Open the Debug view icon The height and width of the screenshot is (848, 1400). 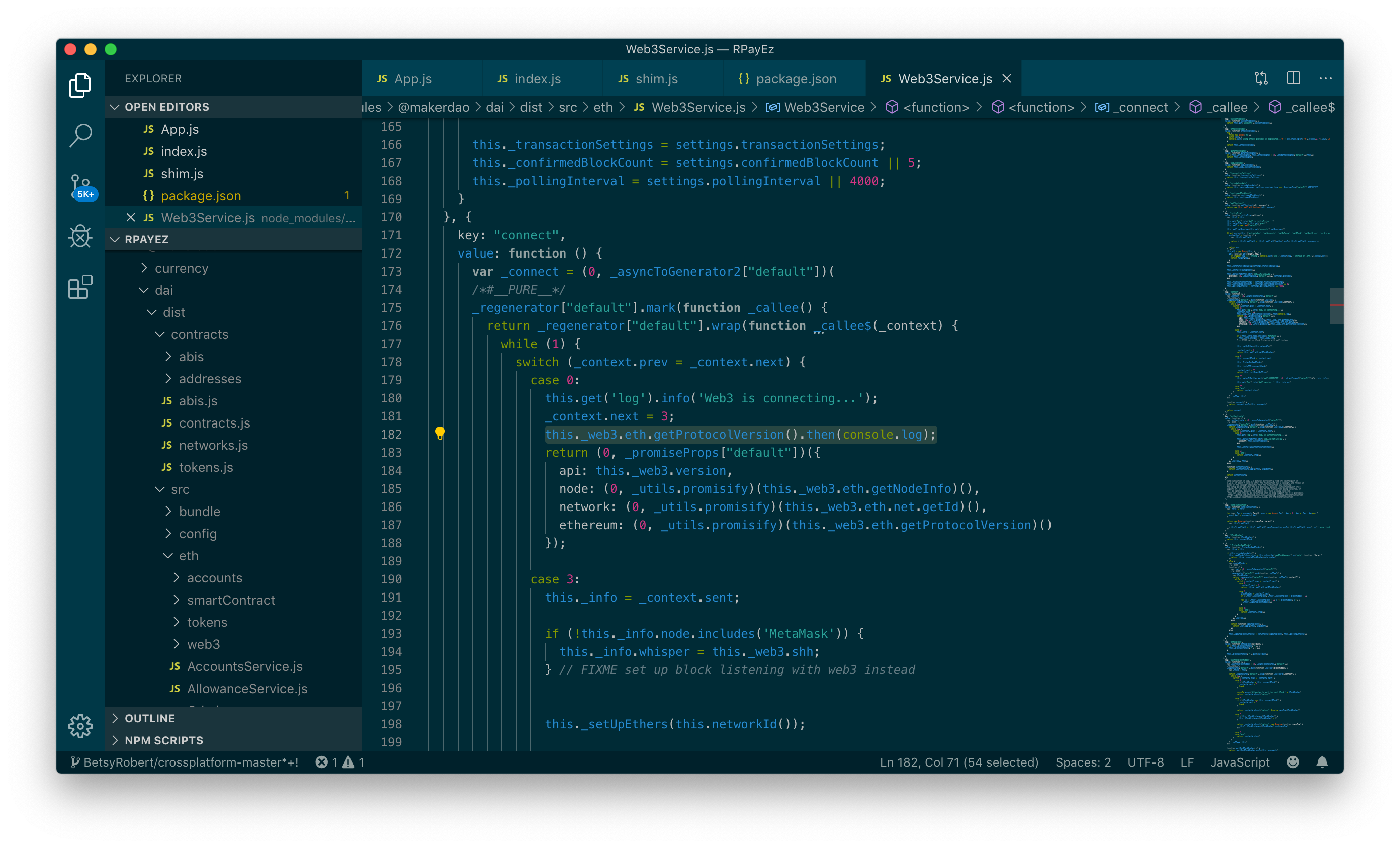click(80, 236)
